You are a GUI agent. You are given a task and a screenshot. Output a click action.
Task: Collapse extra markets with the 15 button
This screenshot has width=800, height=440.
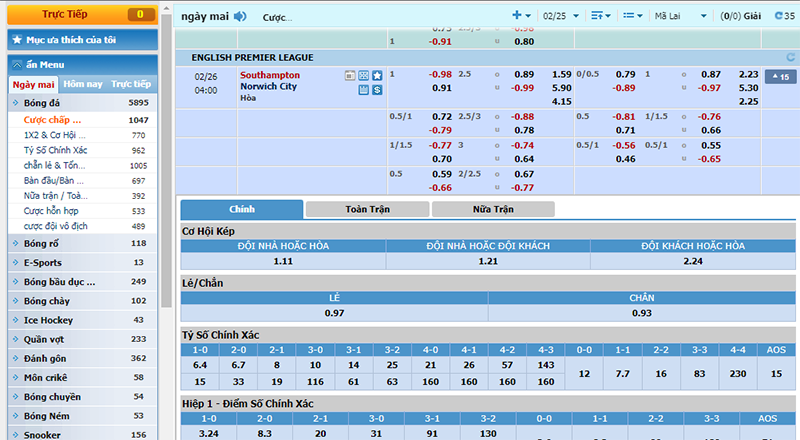click(x=779, y=77)
